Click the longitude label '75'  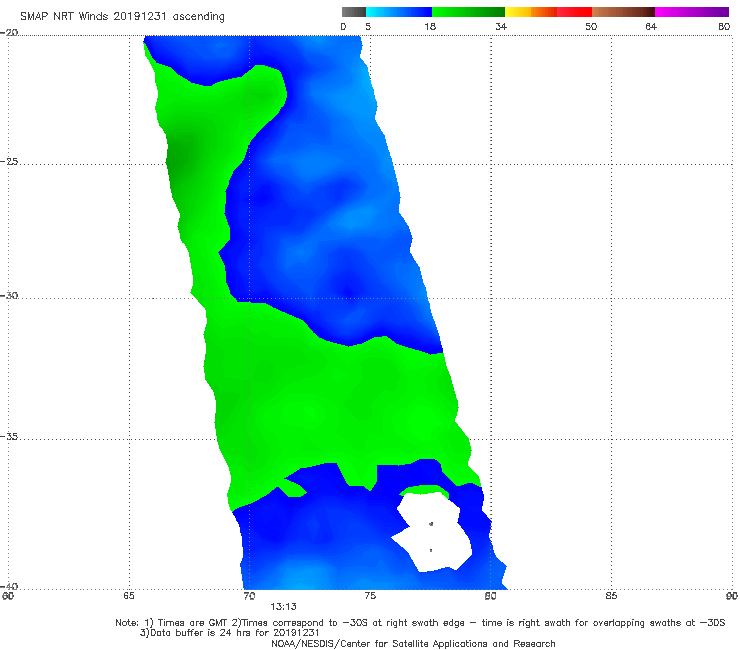point(370,596)
